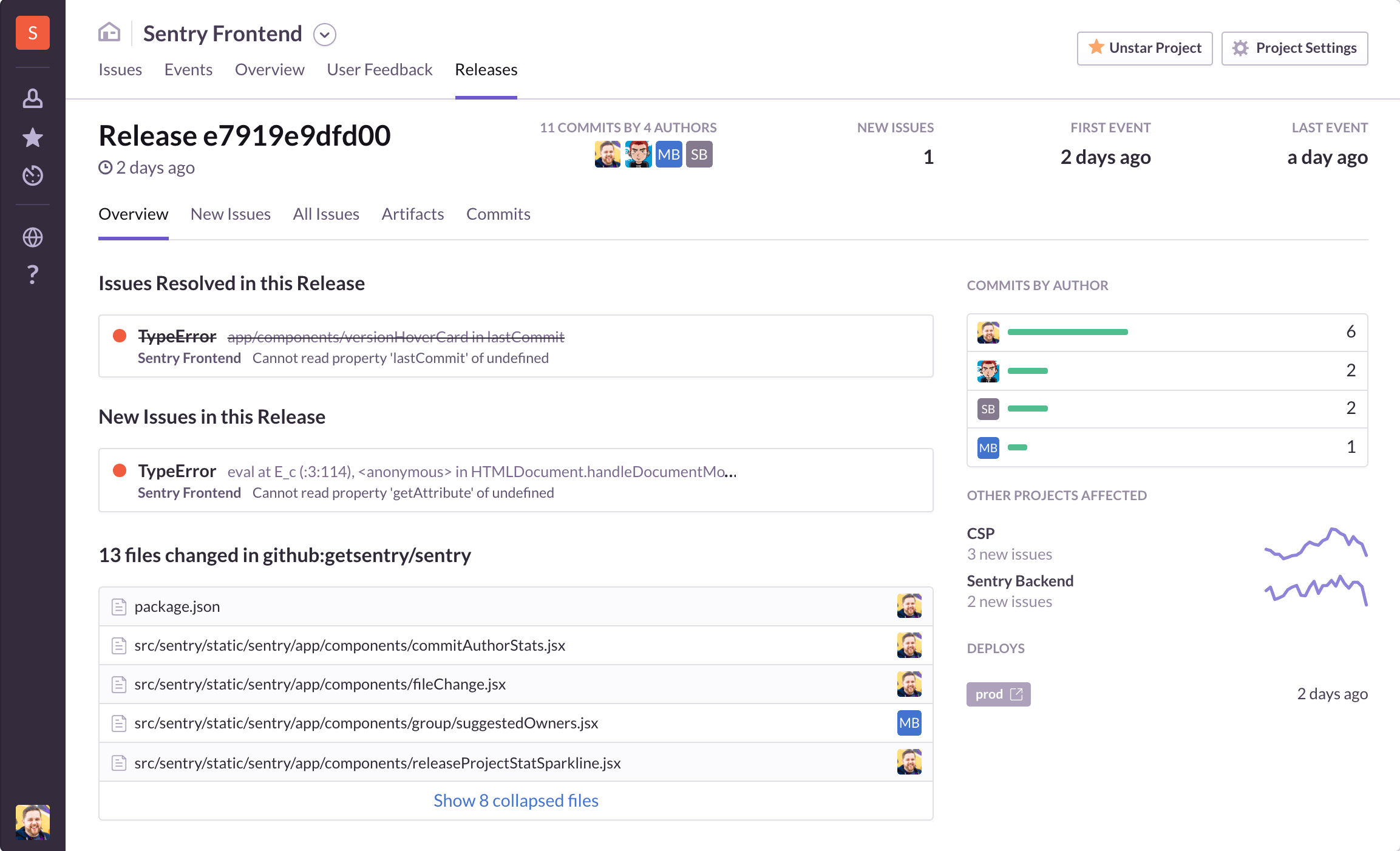Viewport: 1400px width, 851px height.
Task: Go to the Issues navigation tab
Action: coord(120,70)
